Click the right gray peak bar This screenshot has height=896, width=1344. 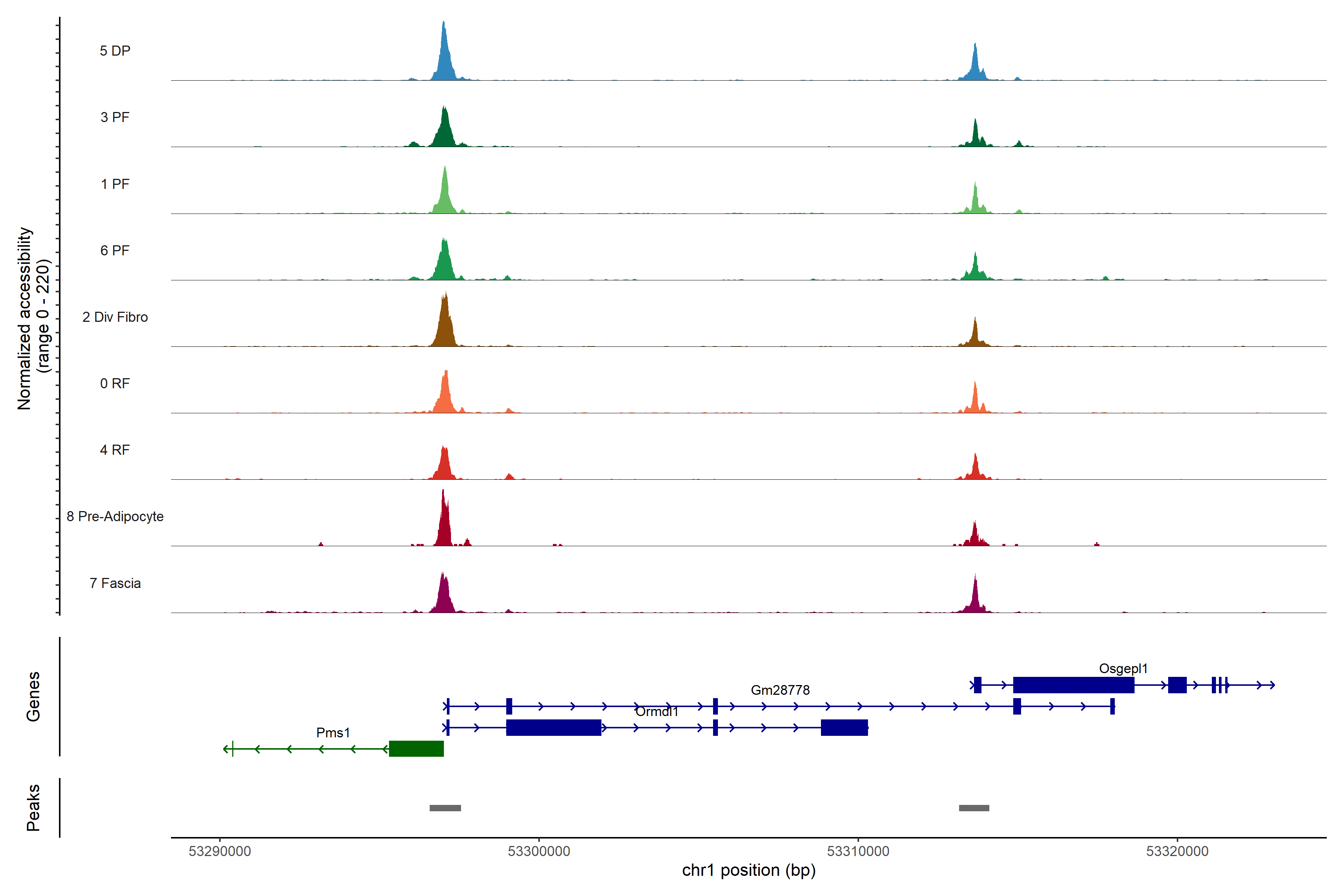[974, 808]
